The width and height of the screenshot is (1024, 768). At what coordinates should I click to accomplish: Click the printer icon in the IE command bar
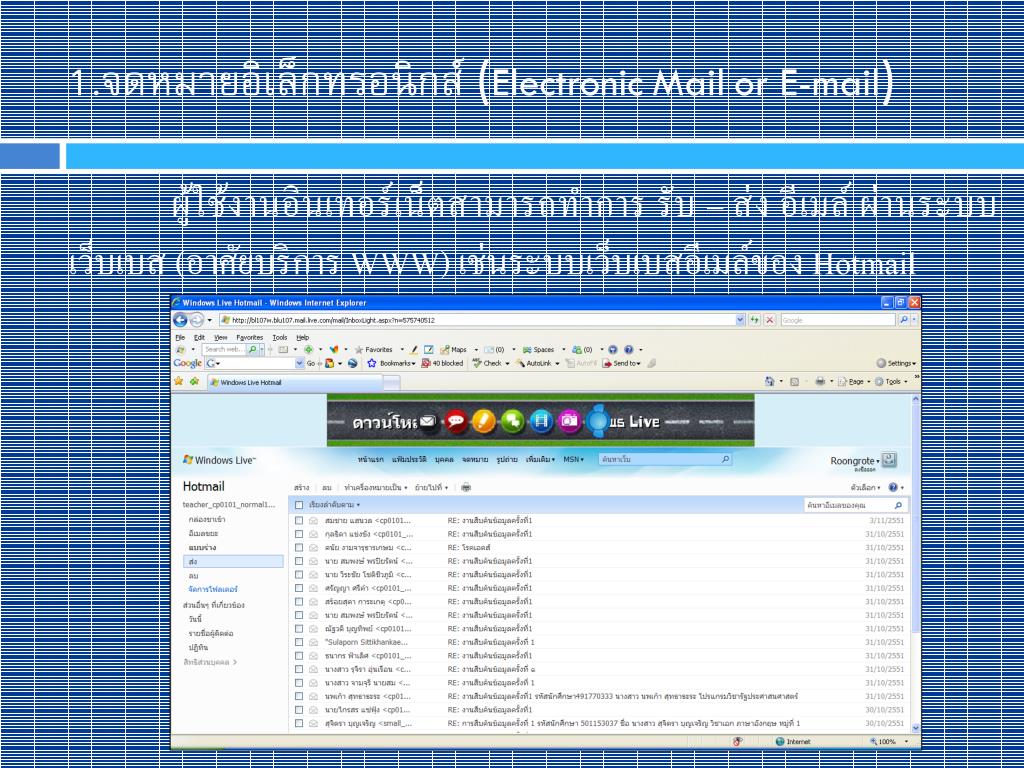[x=819, y=382]
